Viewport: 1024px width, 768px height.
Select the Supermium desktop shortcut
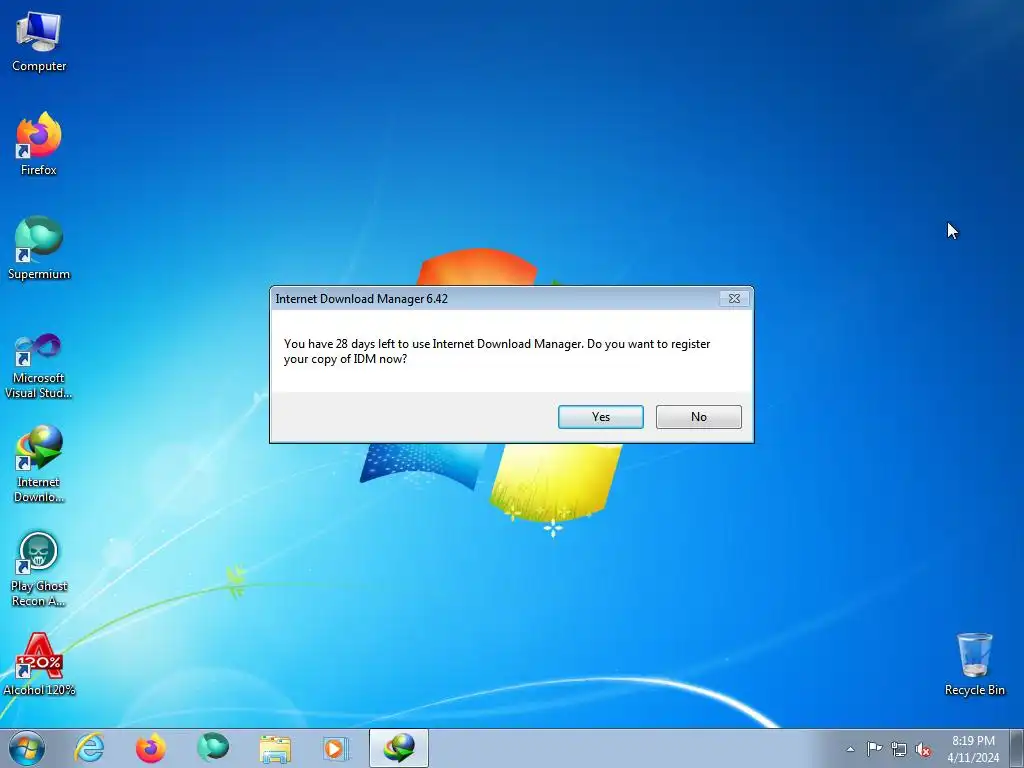pyautogui.click(x=39, y=248)
